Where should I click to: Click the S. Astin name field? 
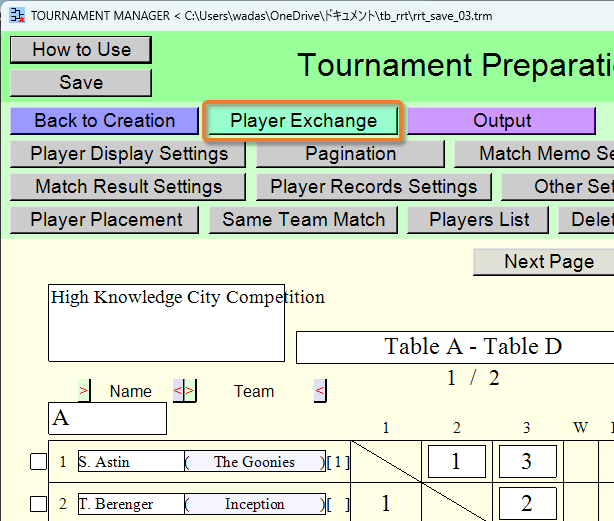(131, 462)
